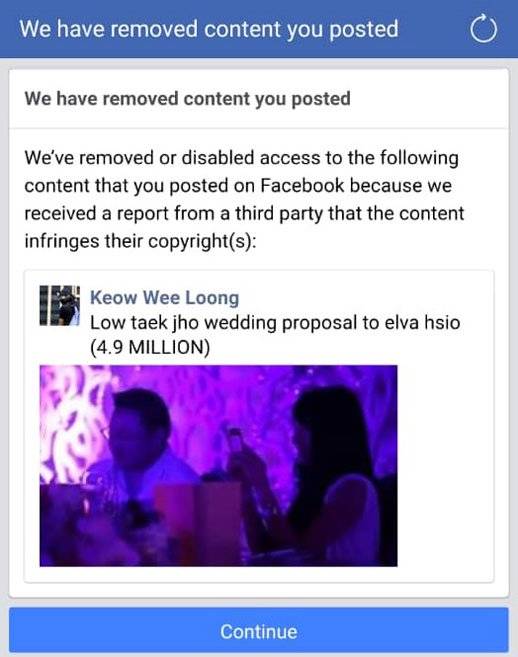Image resolution: width=518 pixels, height=657 pixels.
Task: Tap the bold card heading about removed content
Action: (187, 99)
